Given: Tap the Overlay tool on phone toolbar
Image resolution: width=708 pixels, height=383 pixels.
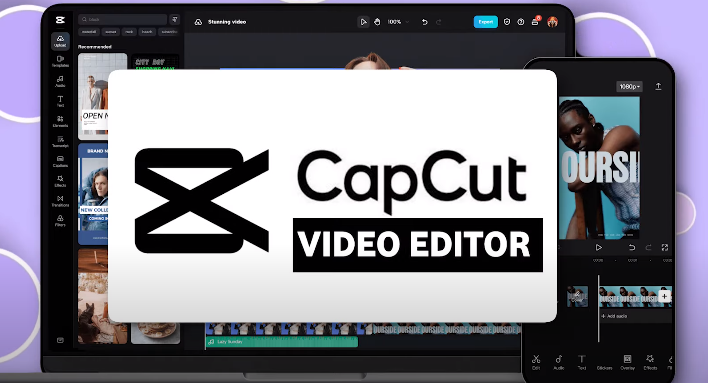Looking at the screenshot, I should pos(627,362).
